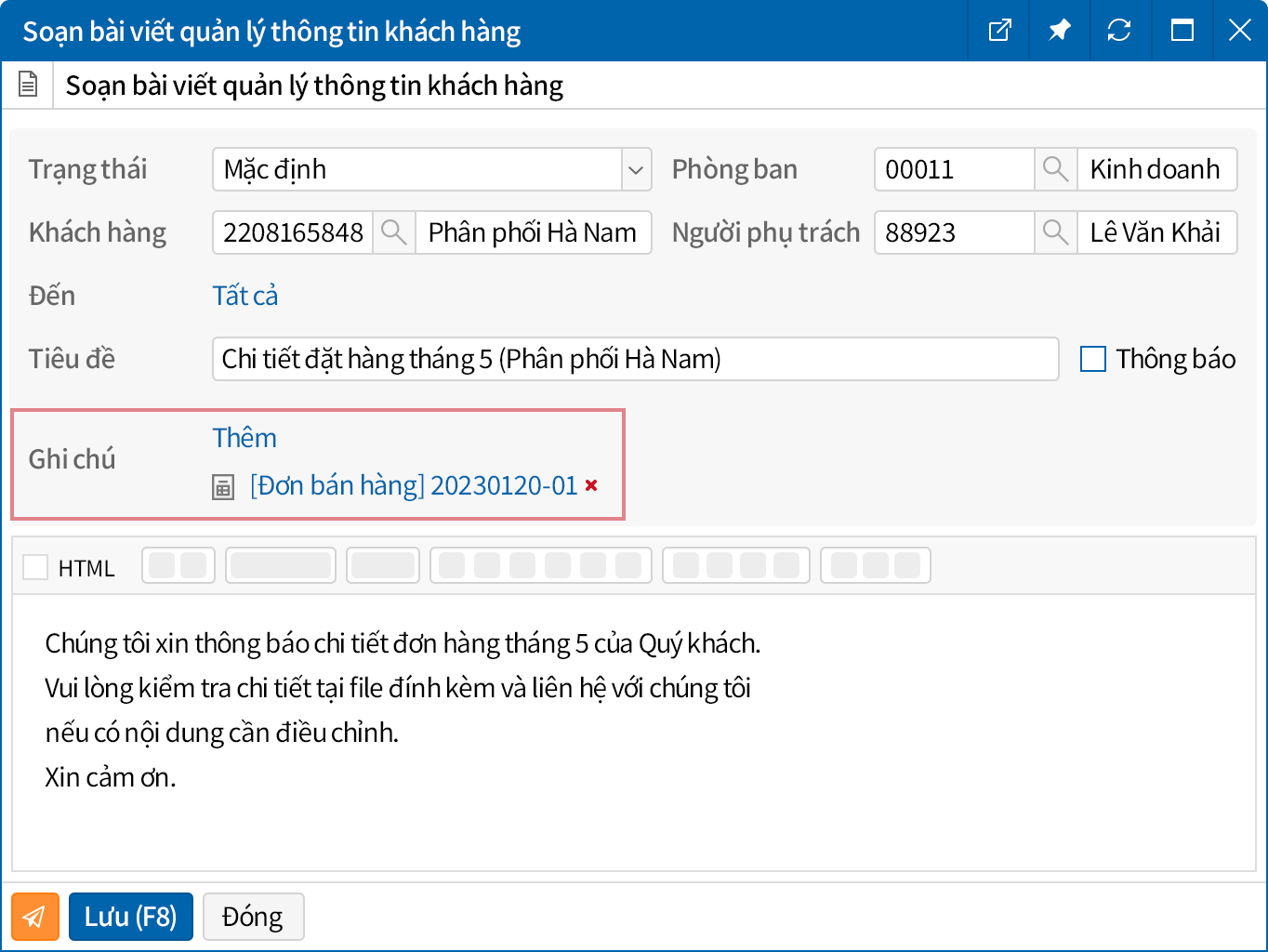This screenshot has width=1268, height=952.
Task: Click in the Tiêu đề subject field
Action: point(635,359)
